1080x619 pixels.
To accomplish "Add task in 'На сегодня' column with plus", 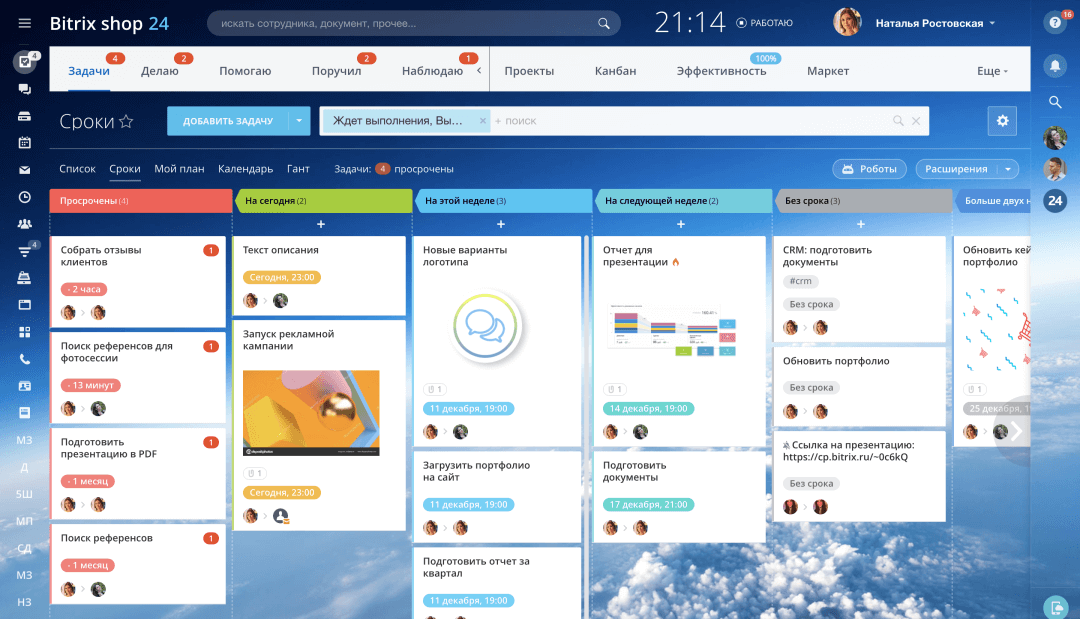I will click(321, 224).
